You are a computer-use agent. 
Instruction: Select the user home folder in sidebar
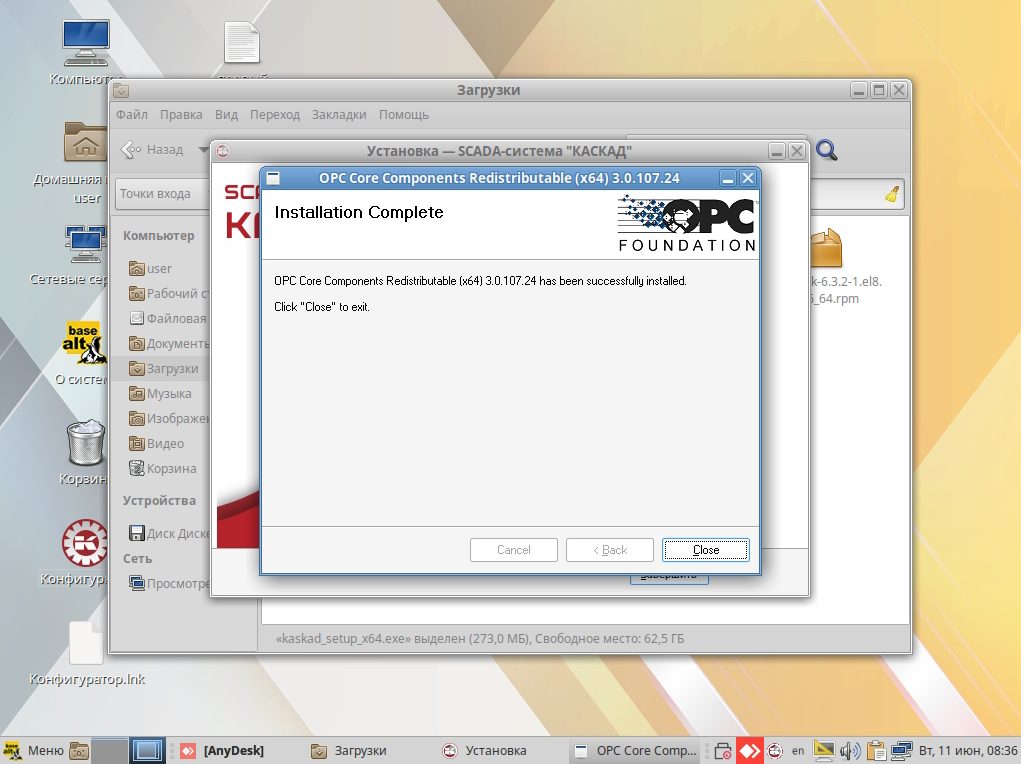[x=158, y=269]
